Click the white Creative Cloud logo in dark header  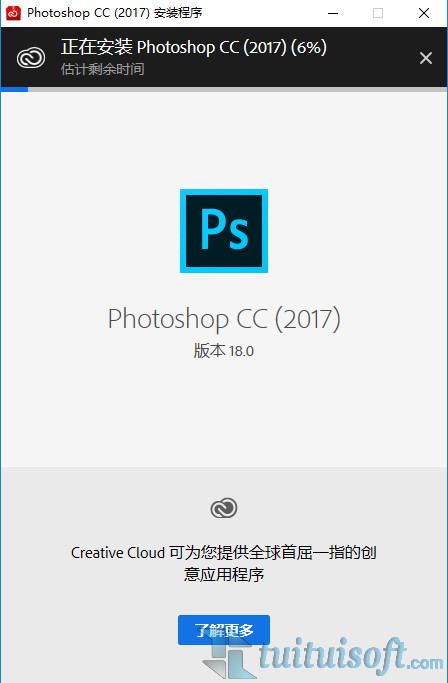point(31,58)
